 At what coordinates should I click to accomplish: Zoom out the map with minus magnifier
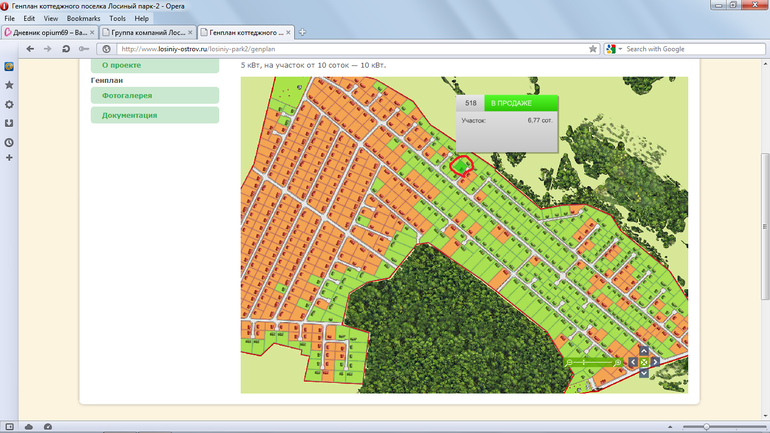click(x=570, y=363)
